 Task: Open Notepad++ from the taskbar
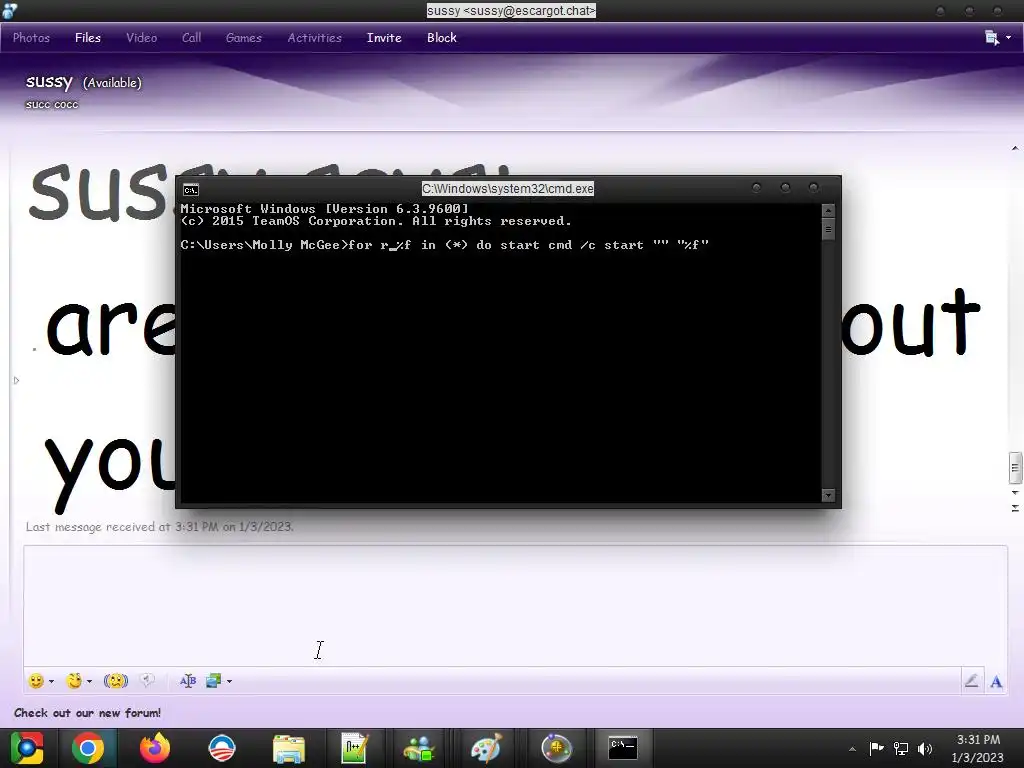click(x=355, y=748)
